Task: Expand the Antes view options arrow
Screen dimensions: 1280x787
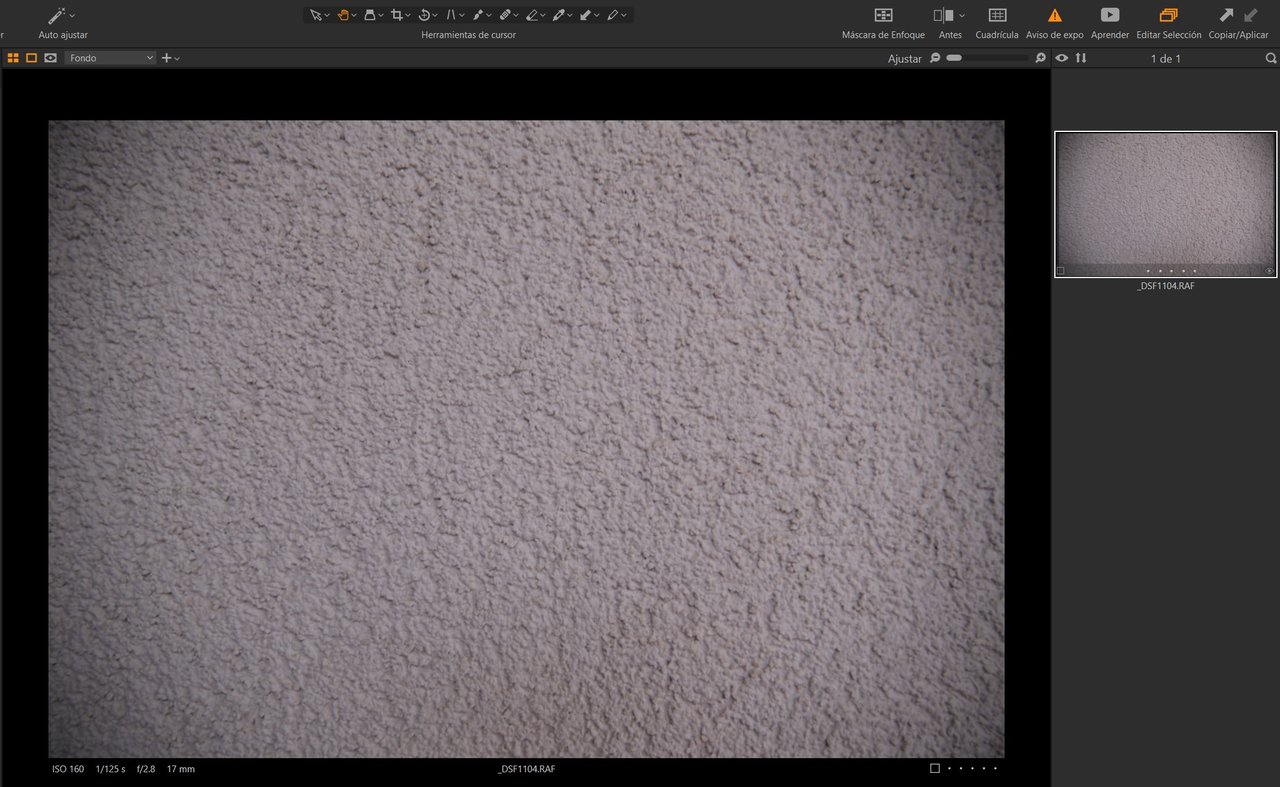Action: [x=962, y=16]
